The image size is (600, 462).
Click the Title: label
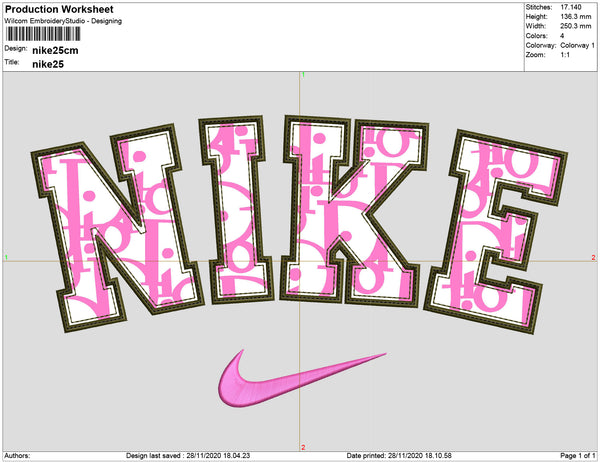point(12,62)
